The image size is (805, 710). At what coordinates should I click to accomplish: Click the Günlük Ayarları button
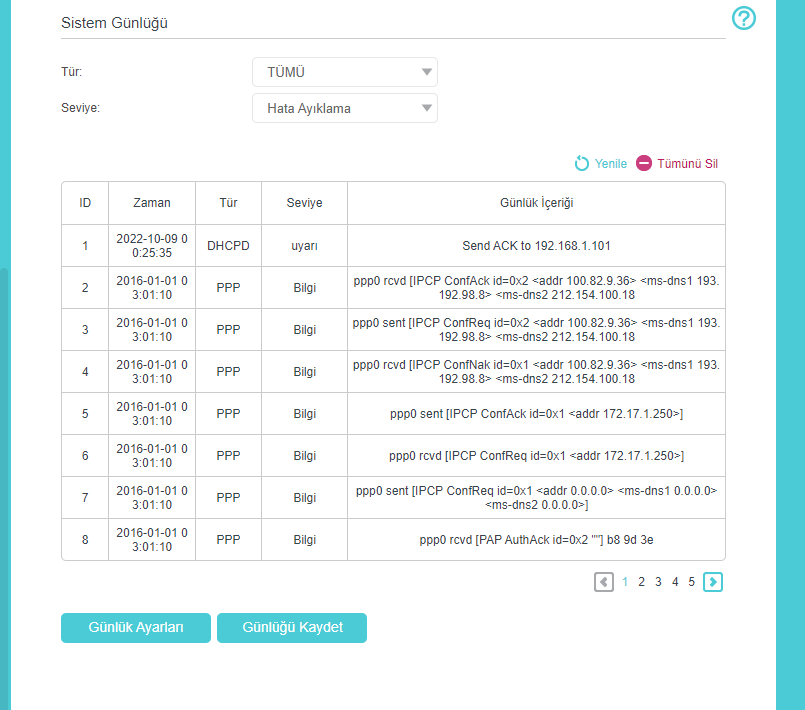[x=136, y=627]
